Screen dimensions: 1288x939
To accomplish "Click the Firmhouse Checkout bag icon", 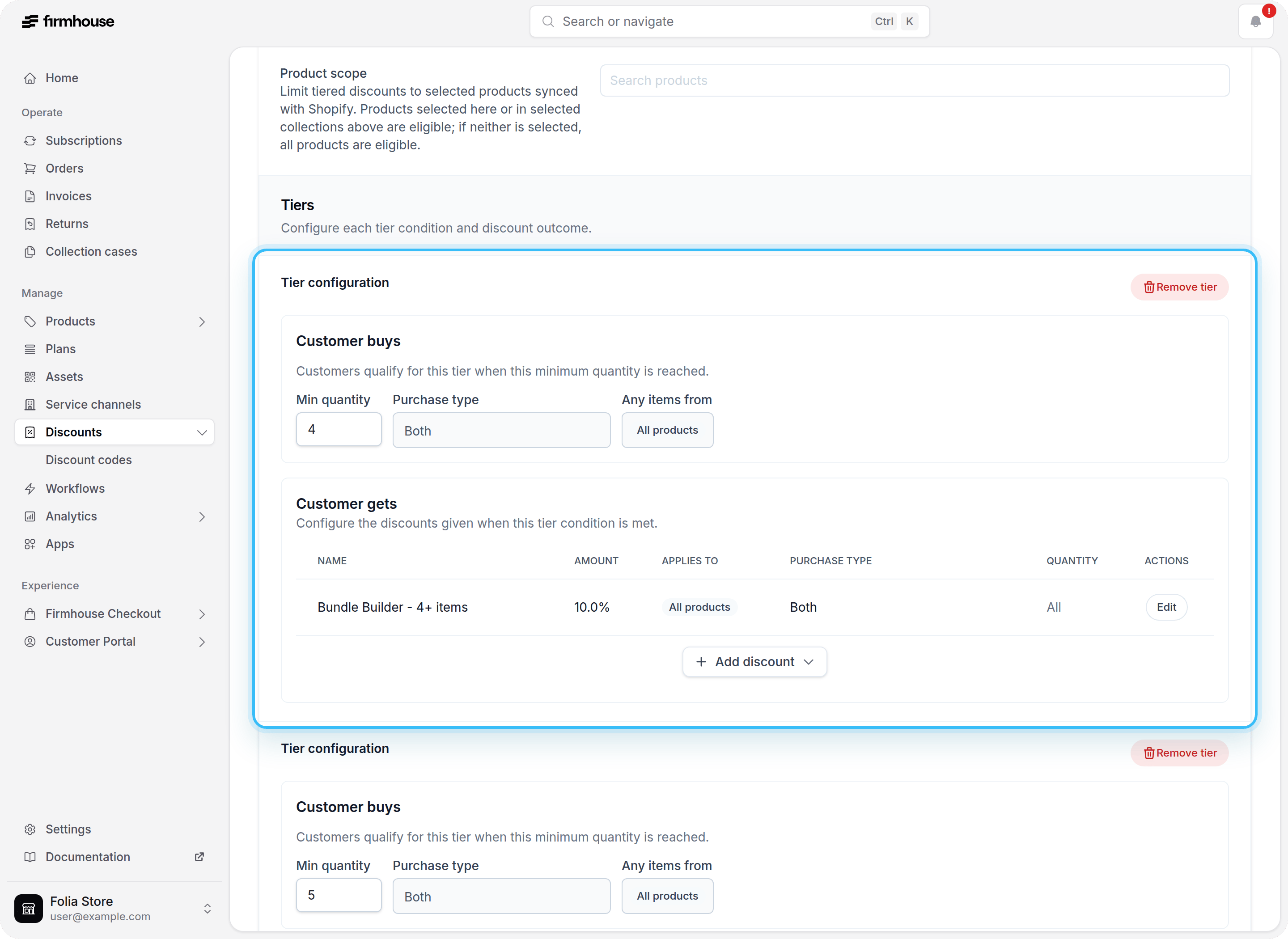I will (x=30, y=614).
